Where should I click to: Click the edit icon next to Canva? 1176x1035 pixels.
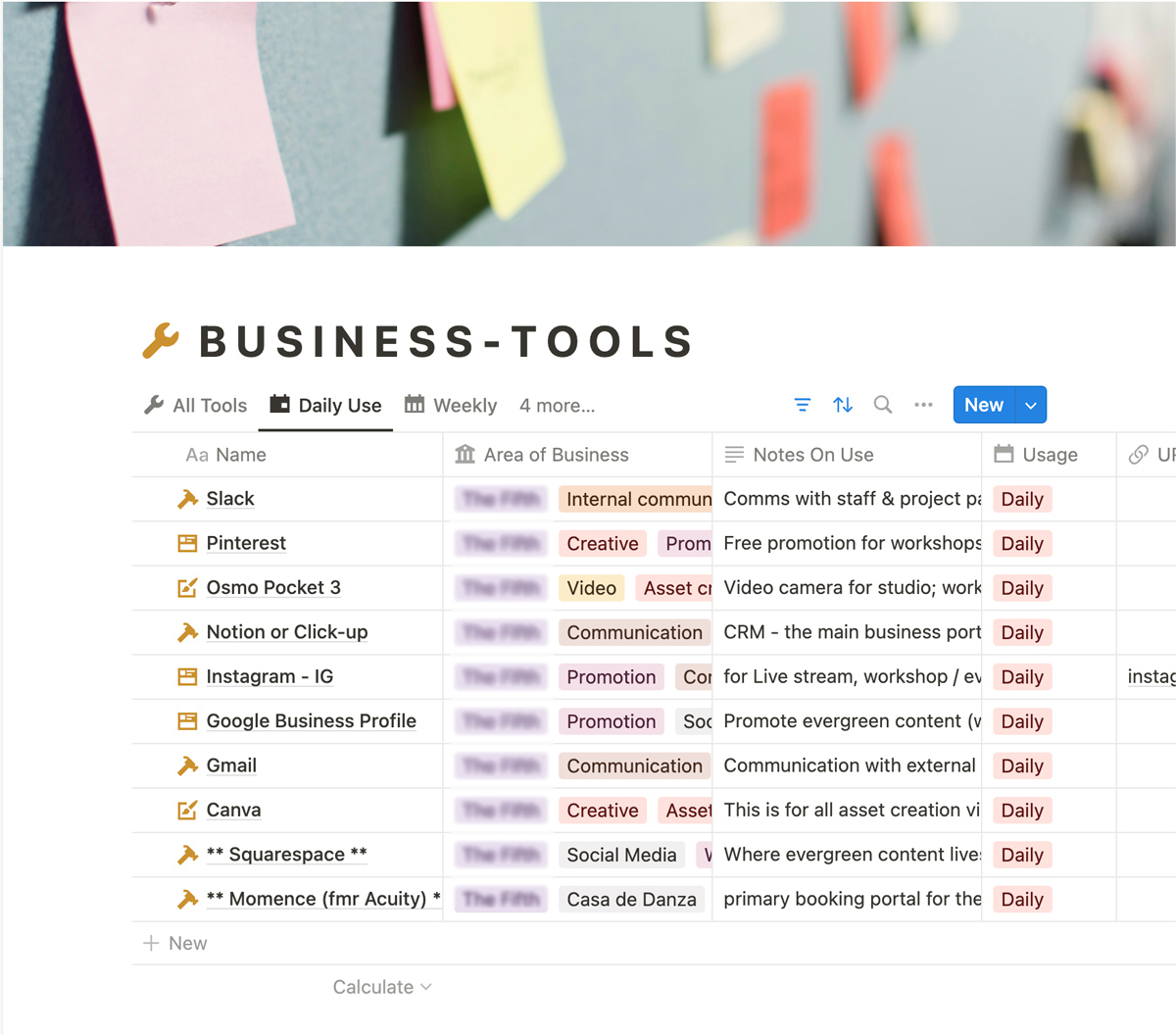[x=187, y=811]
